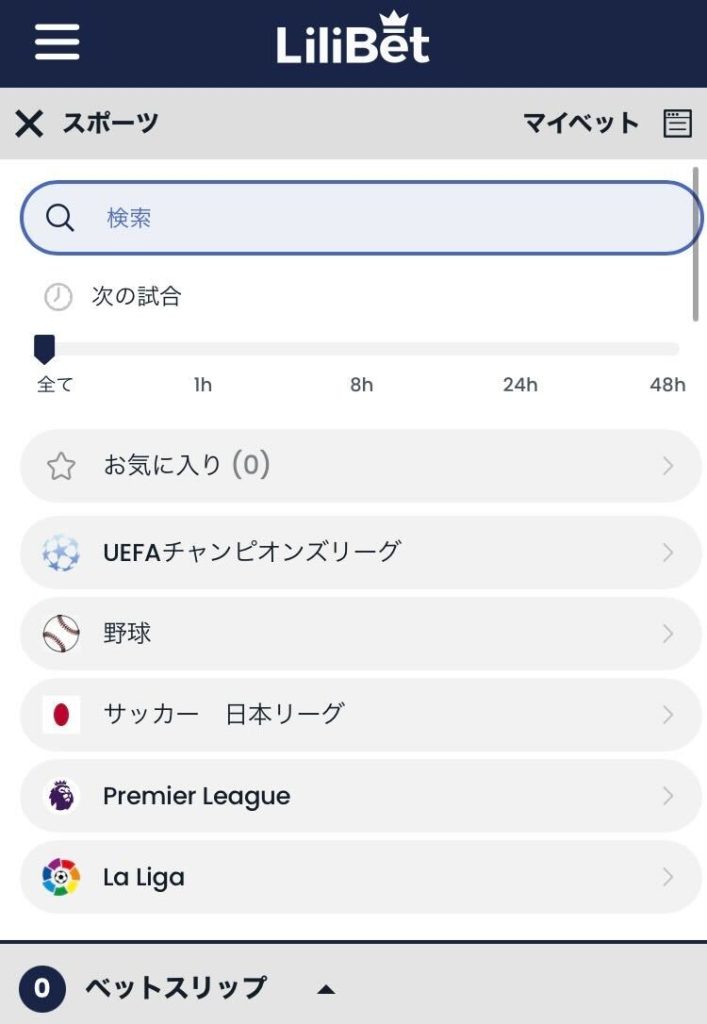Click the clock icon next to 次の試合

pyautogui.click(x=58, y=296)
